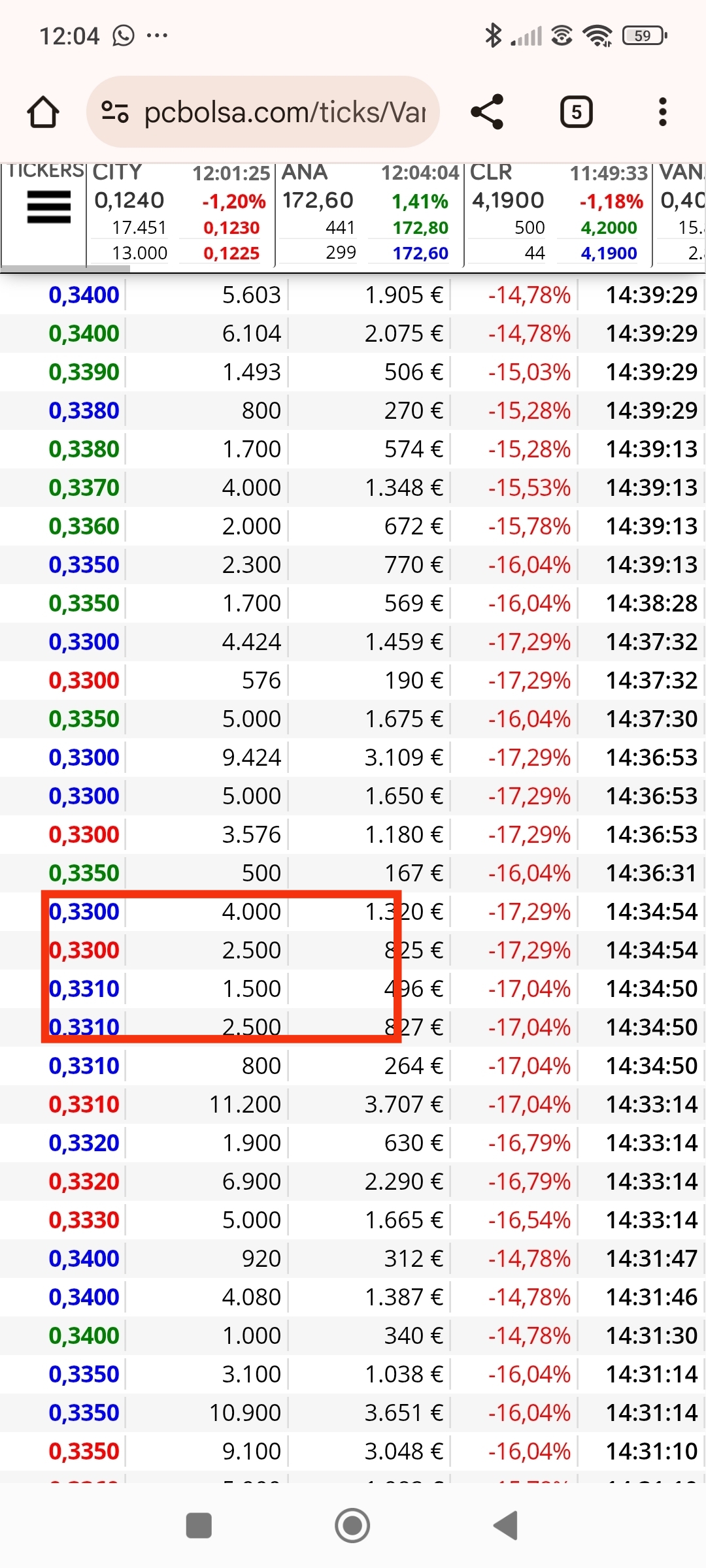Click amount 1.038 € in tick table
Viewport: 706px width, 1568px height.
(x=404, y=1374)
